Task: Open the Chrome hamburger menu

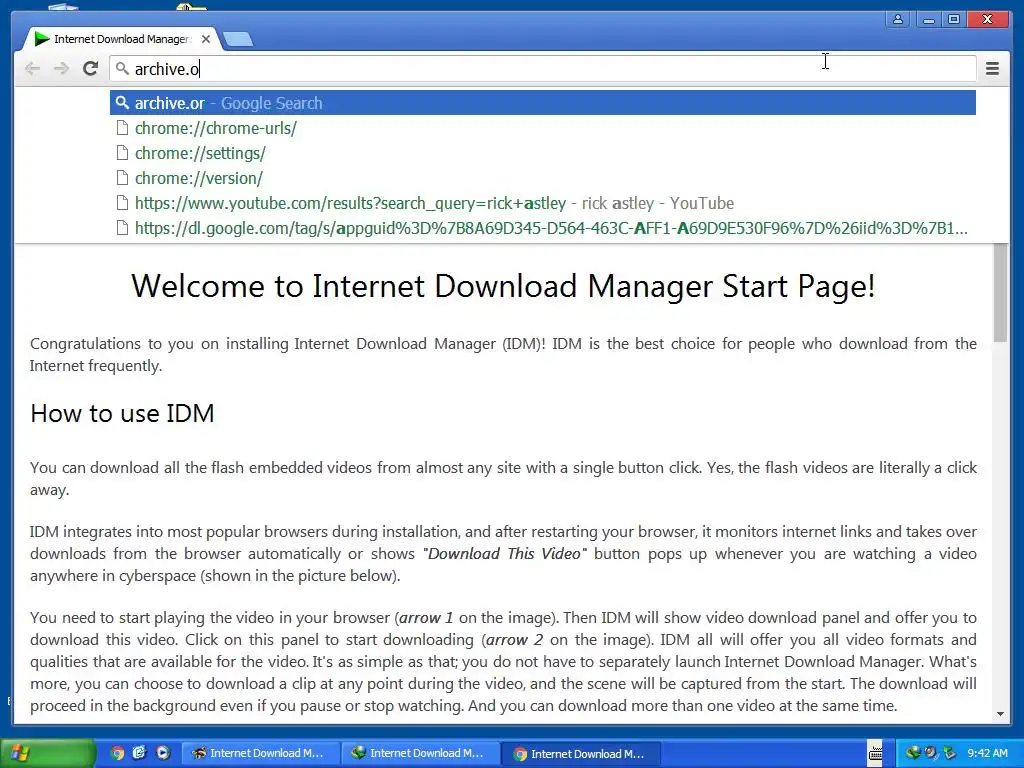Action: click(992, 69)
